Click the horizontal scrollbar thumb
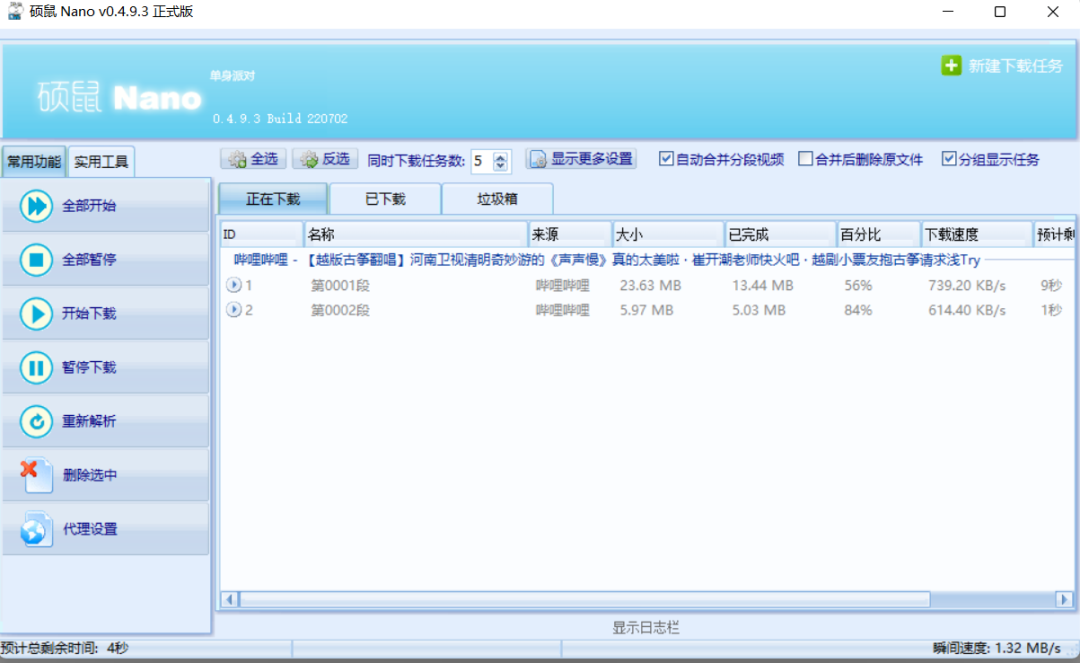The height and width of the screenshot is (663, 1080). coord(585,600)
